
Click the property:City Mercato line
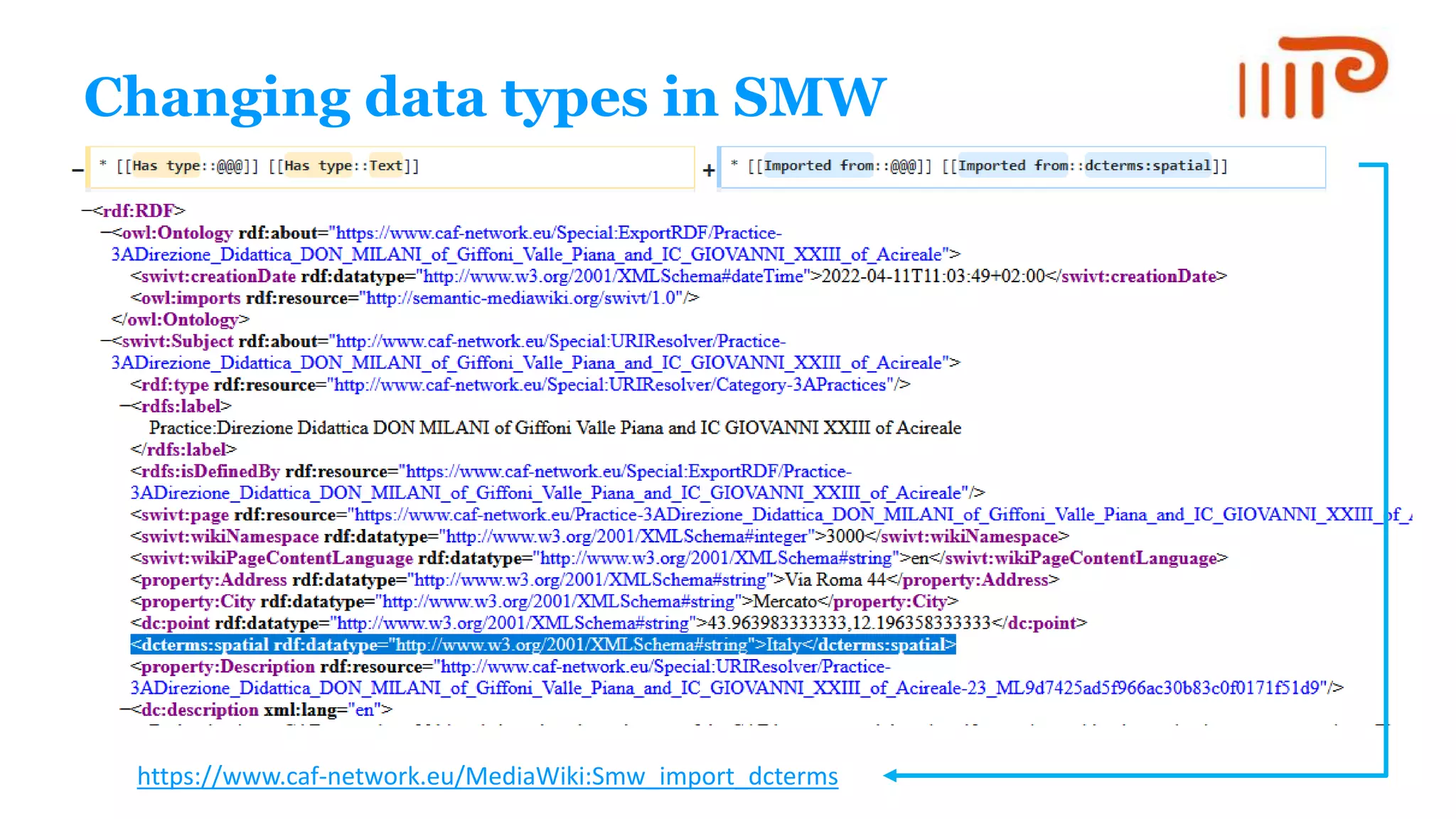545,601
